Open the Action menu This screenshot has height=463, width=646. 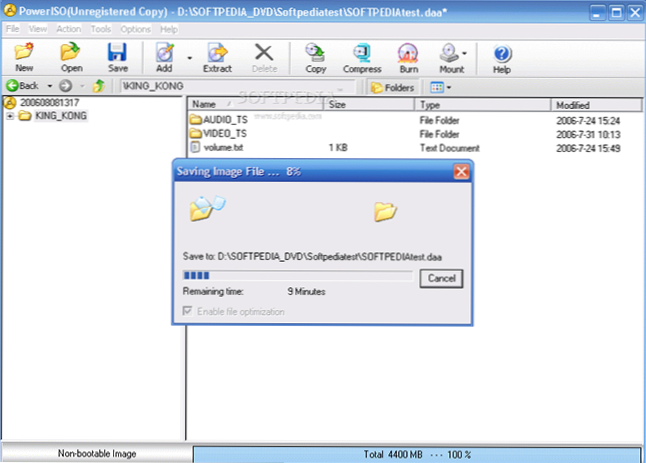[68, 29]
